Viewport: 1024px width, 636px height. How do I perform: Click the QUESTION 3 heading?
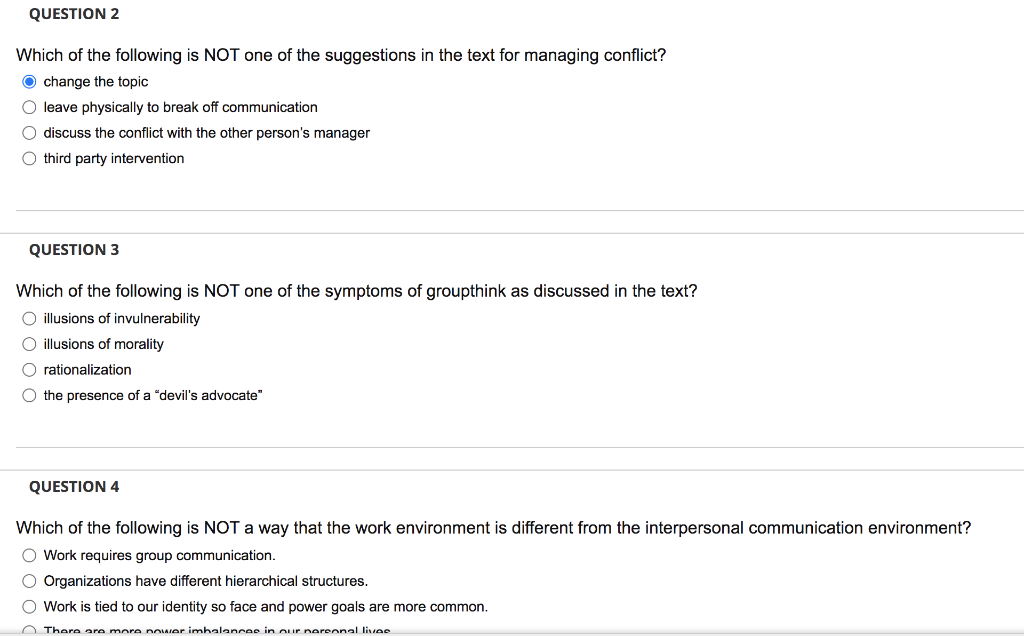coord(73,249)
